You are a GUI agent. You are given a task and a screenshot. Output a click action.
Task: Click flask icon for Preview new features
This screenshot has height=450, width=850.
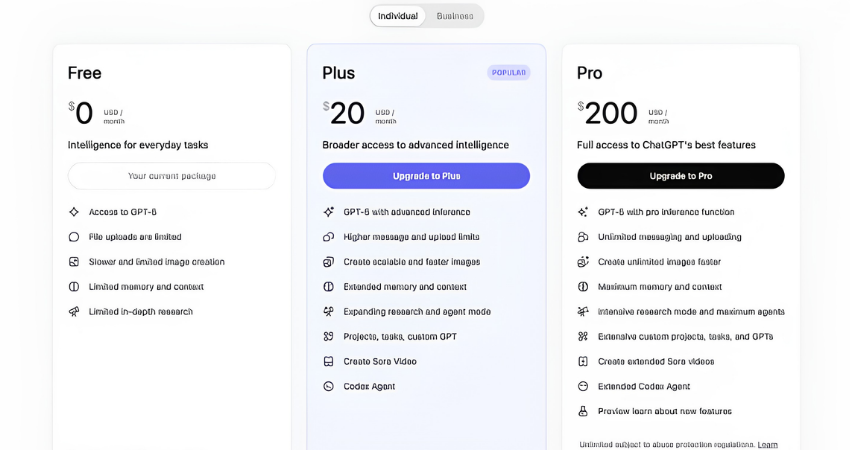point(583,412)
